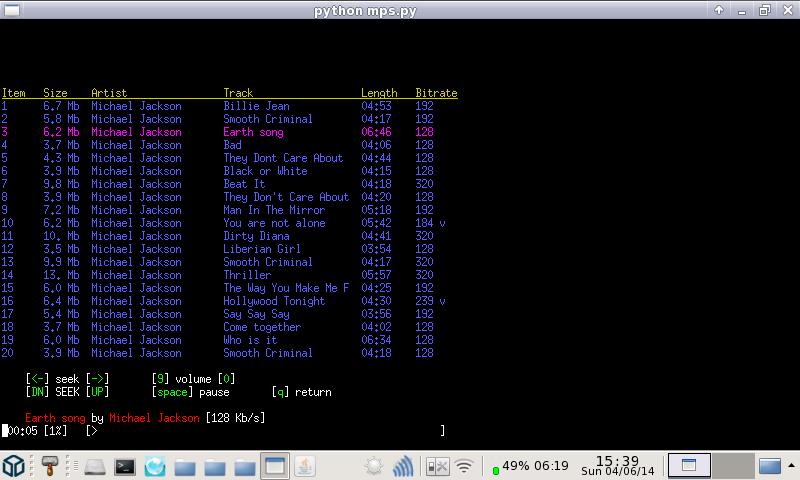The image size is (800, 480).
Task: Click the red 'Earth song' now-playing title
Action: [55, 418]
